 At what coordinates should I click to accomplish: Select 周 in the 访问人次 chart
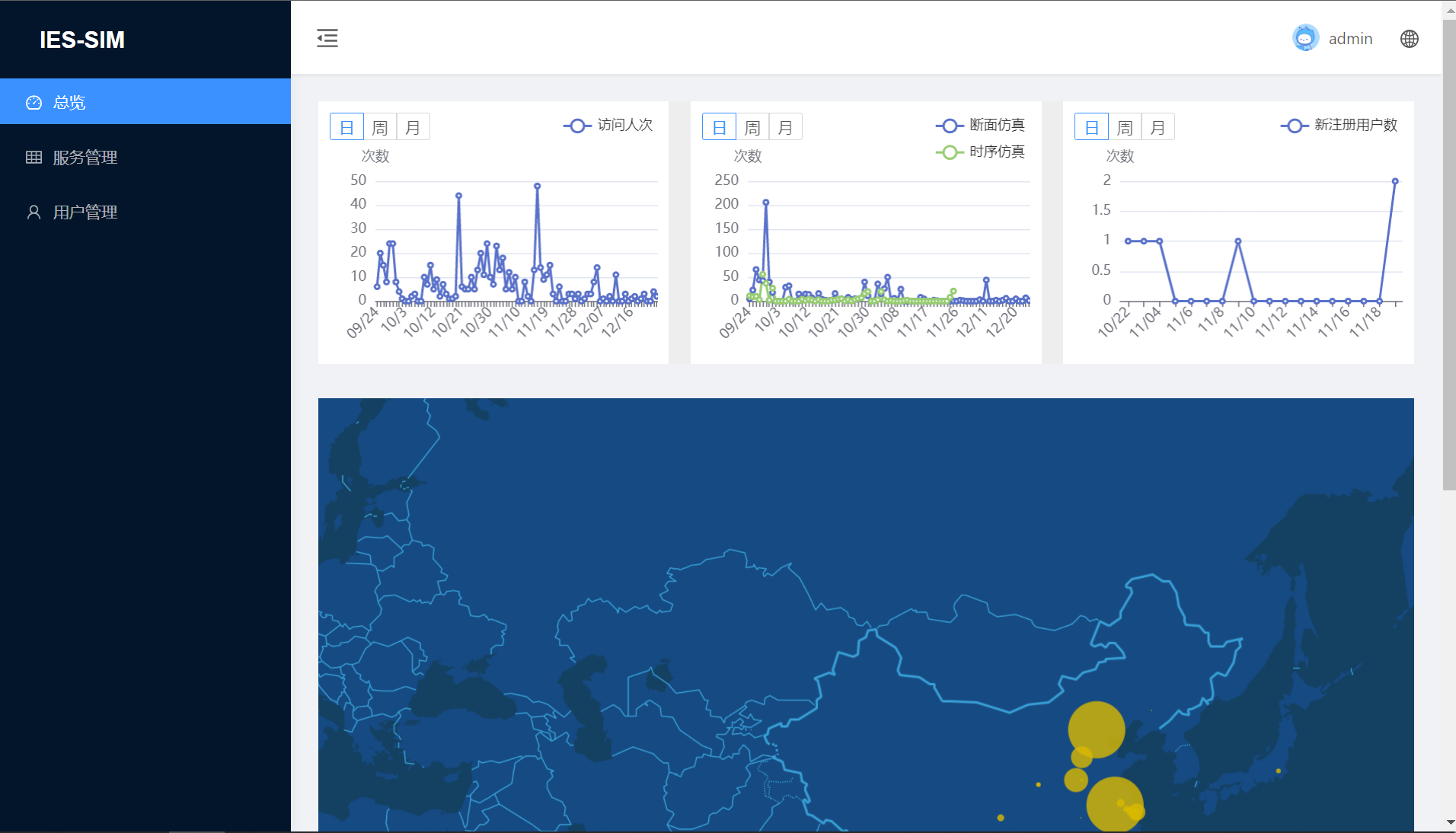(x=380, y=127)
